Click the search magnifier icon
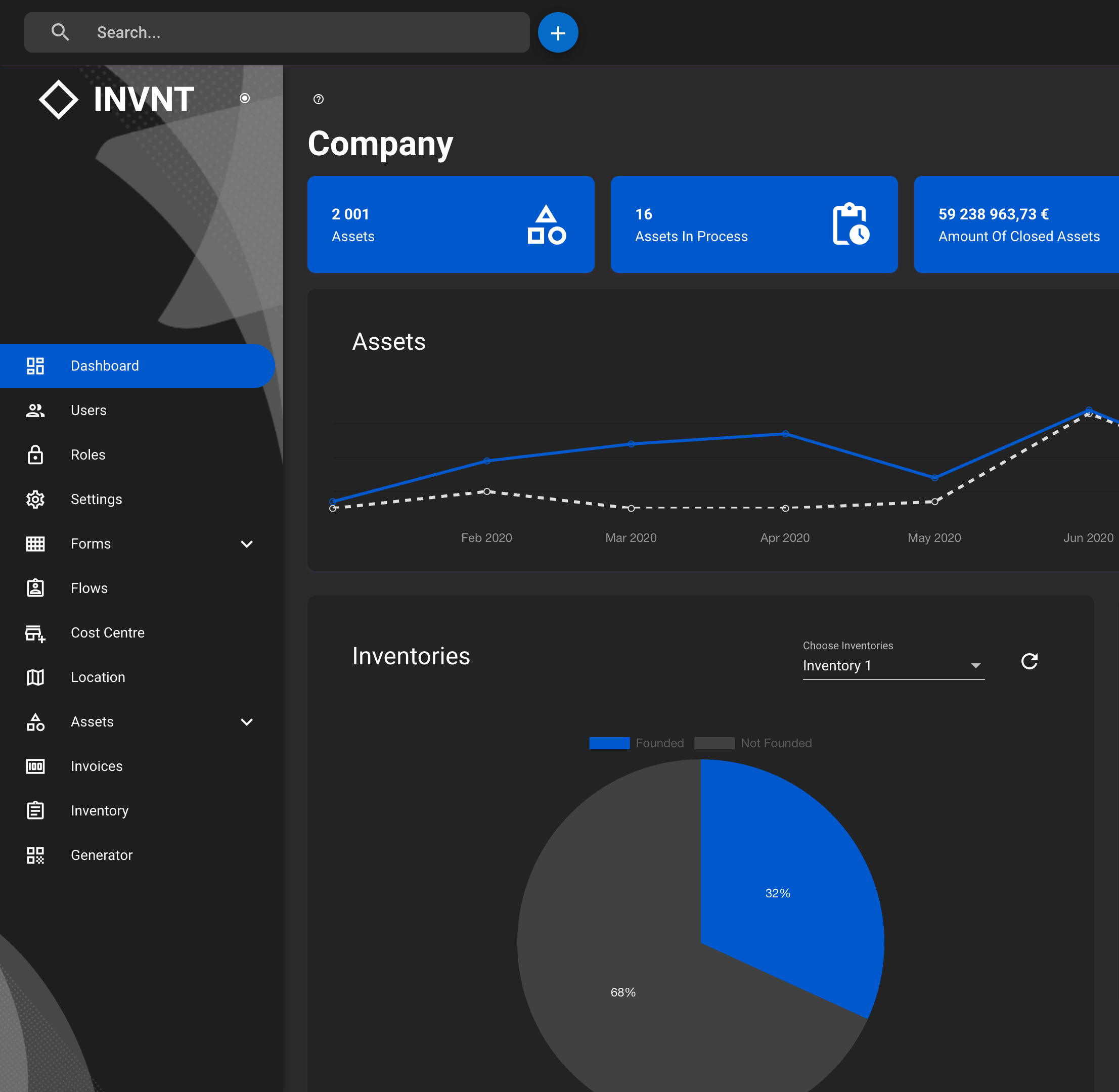The height and width of the screenshot is (1092, 1119). tap(60, 33)
